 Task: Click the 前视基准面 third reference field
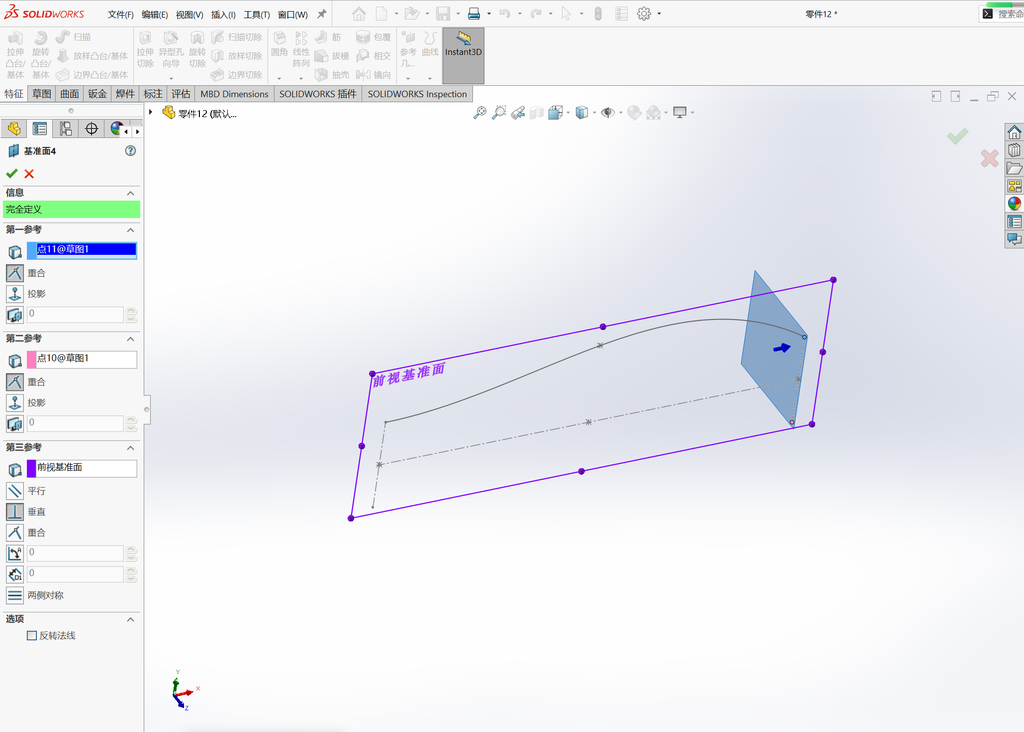(x=82, y=468)
